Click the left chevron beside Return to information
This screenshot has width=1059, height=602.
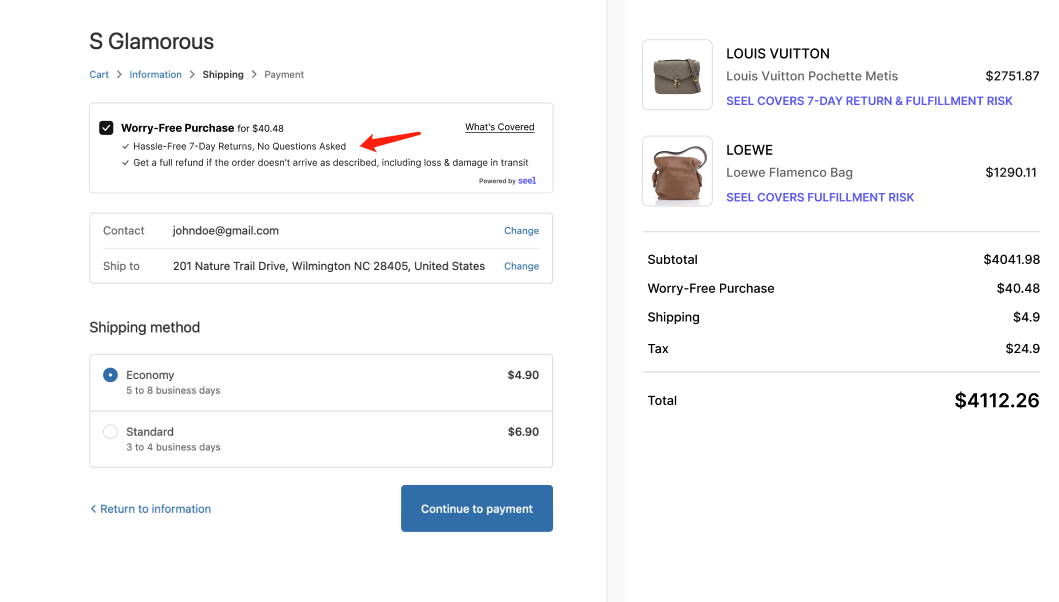[93, 509]
